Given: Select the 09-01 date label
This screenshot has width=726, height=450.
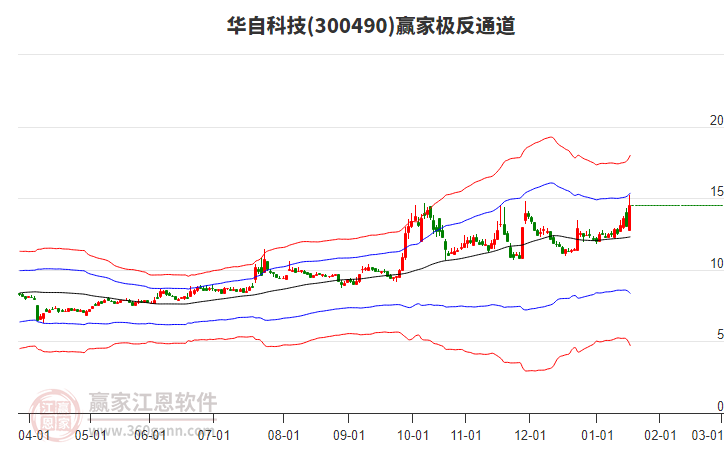Looking at the screenshot, I should click(349, 435).
